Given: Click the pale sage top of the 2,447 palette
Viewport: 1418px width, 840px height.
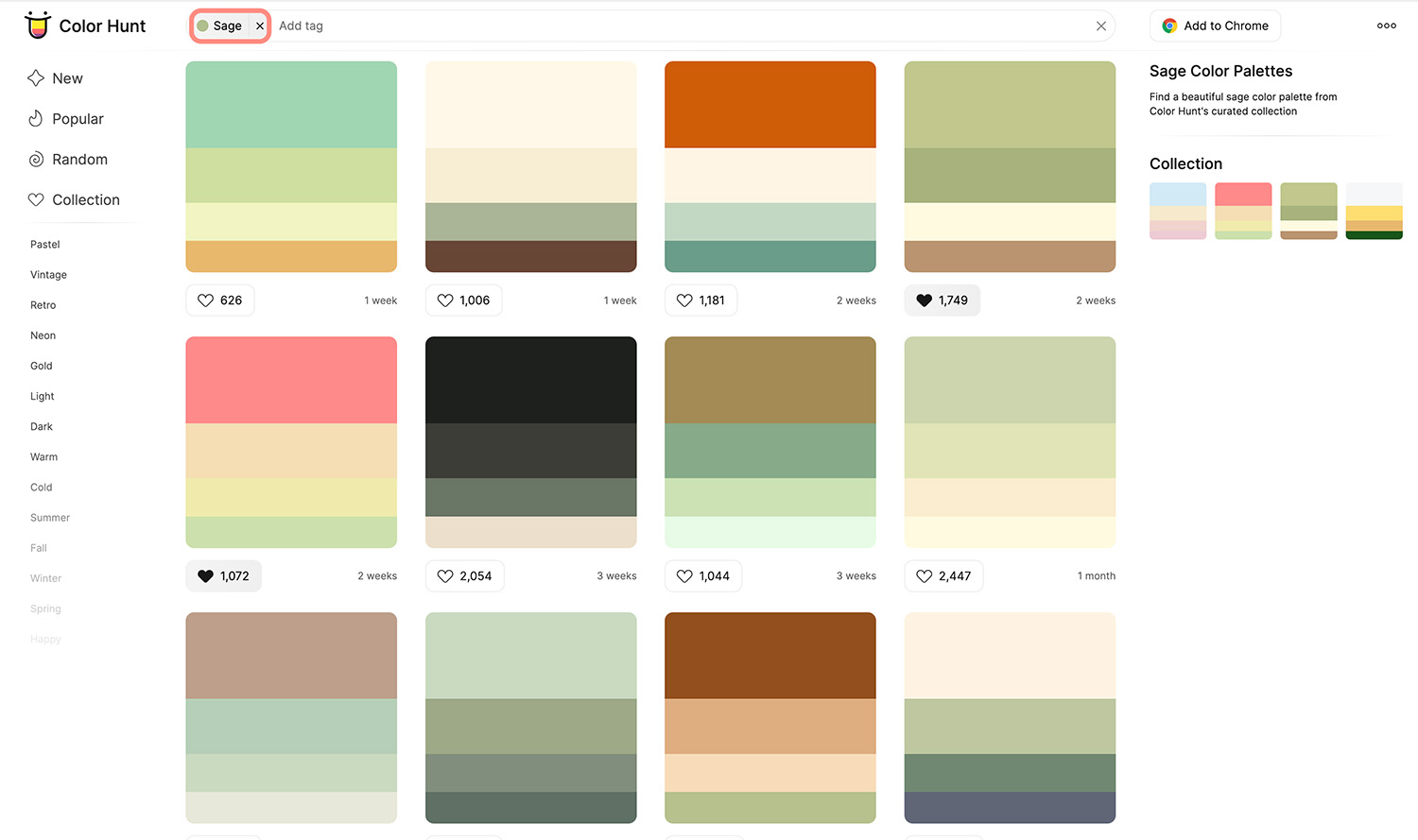Looking at the screenshot, I should tap(1010, 381).
